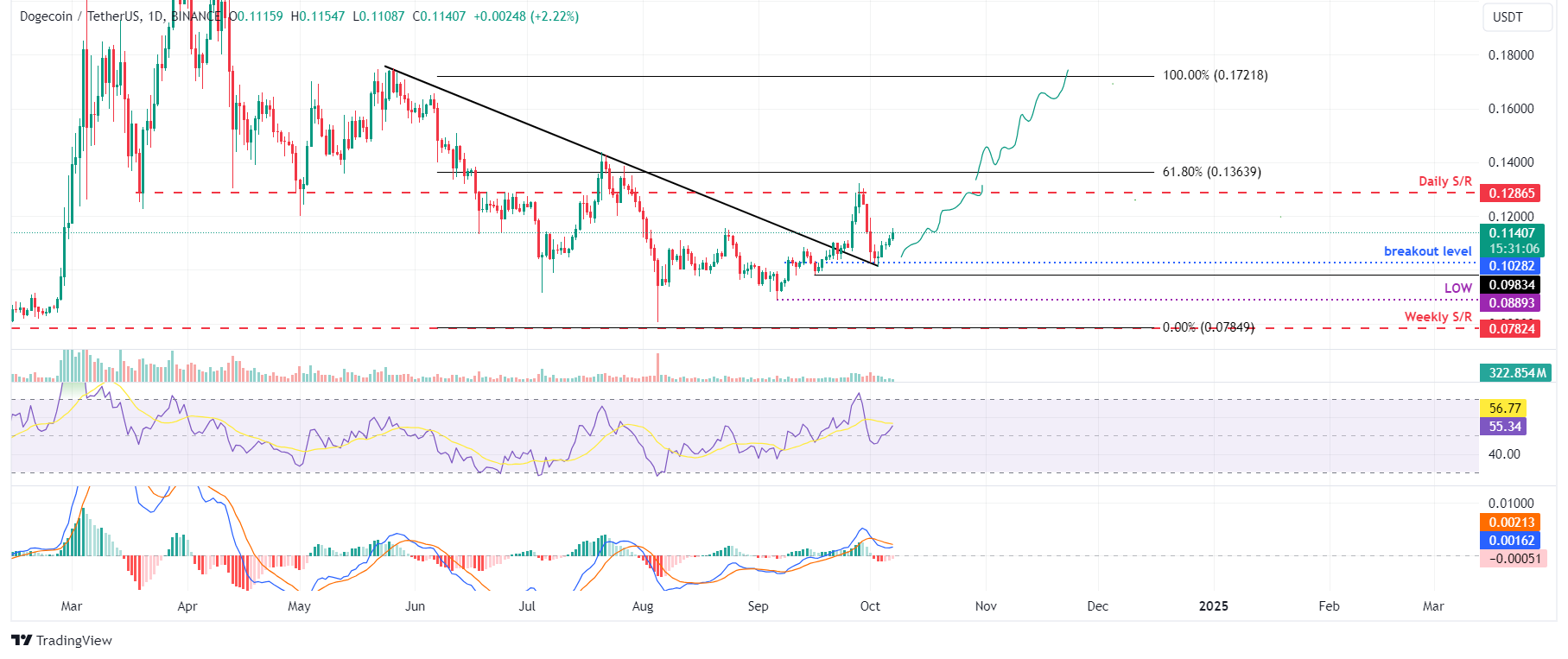Select the open value O0.11159

(256, 16)
